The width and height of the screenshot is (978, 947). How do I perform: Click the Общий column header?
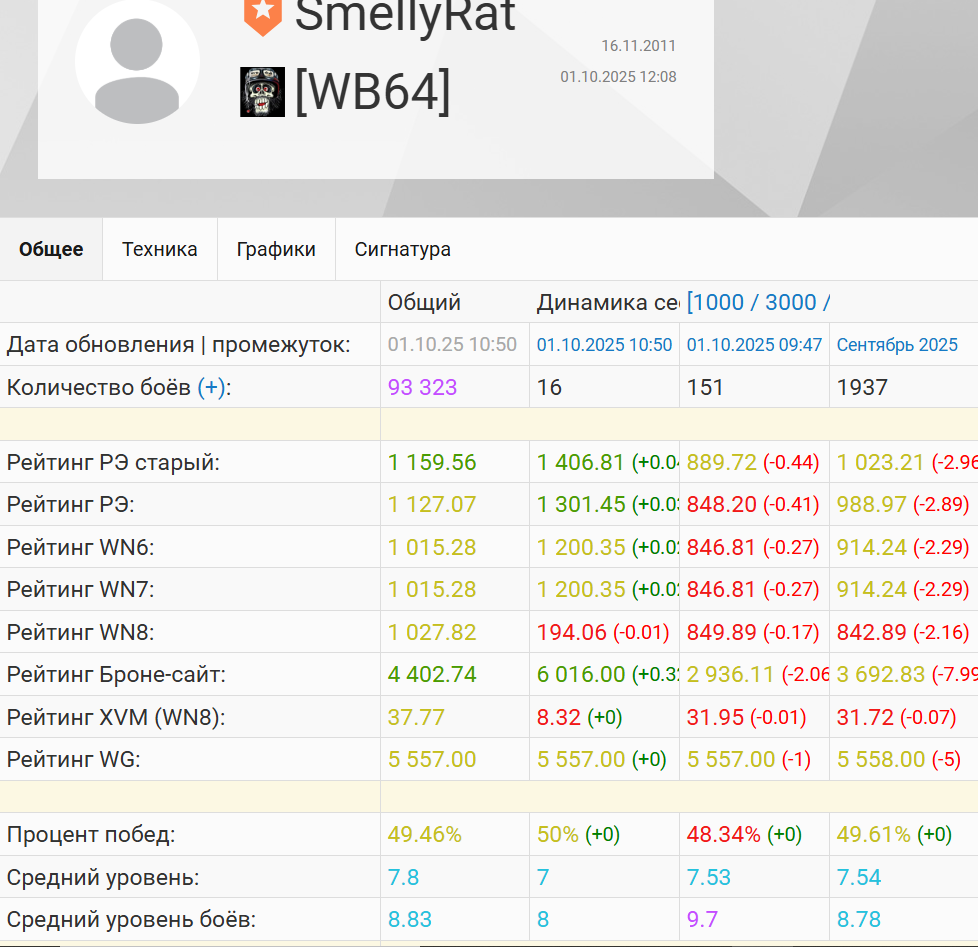pos(424,302)
